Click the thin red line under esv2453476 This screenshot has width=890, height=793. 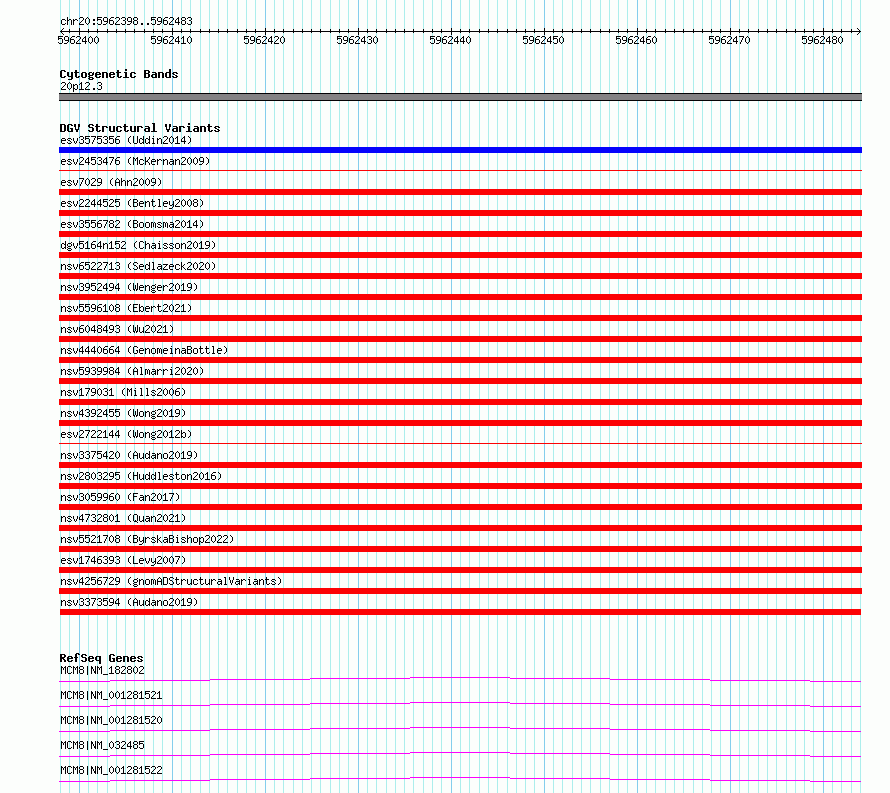click(460, 170)
